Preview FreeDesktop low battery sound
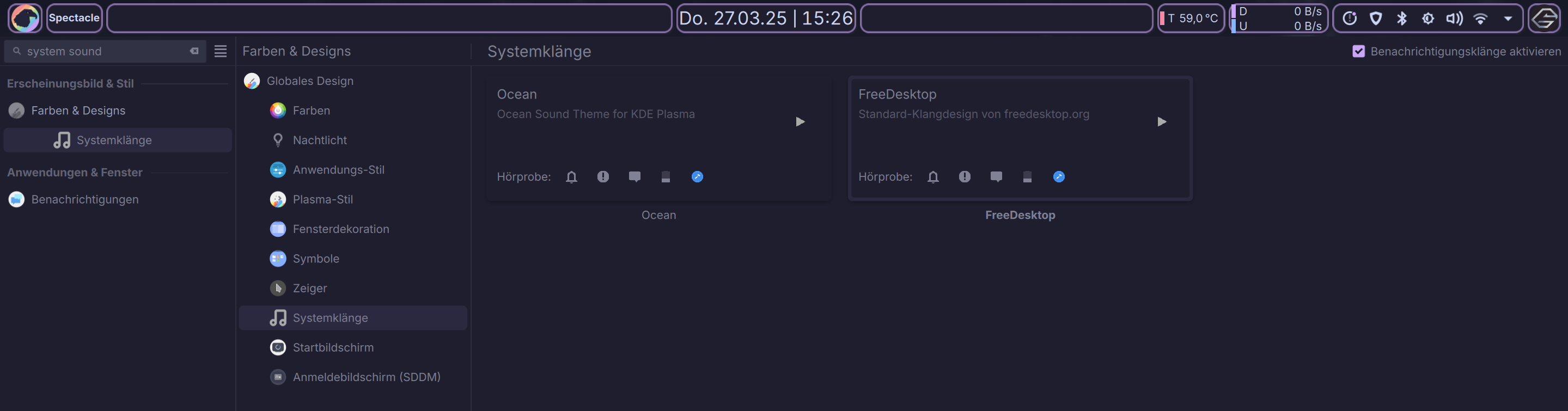Screen dimensions: 1568x411 [x=1028, y=177]
